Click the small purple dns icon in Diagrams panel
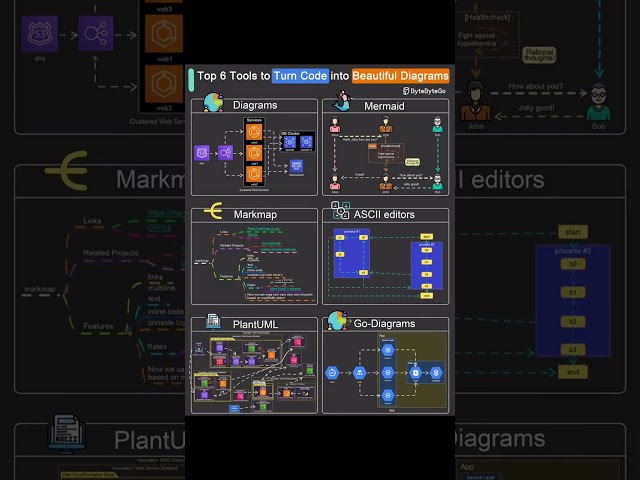Viewport: 640px width, 480px height. (202, 153)
